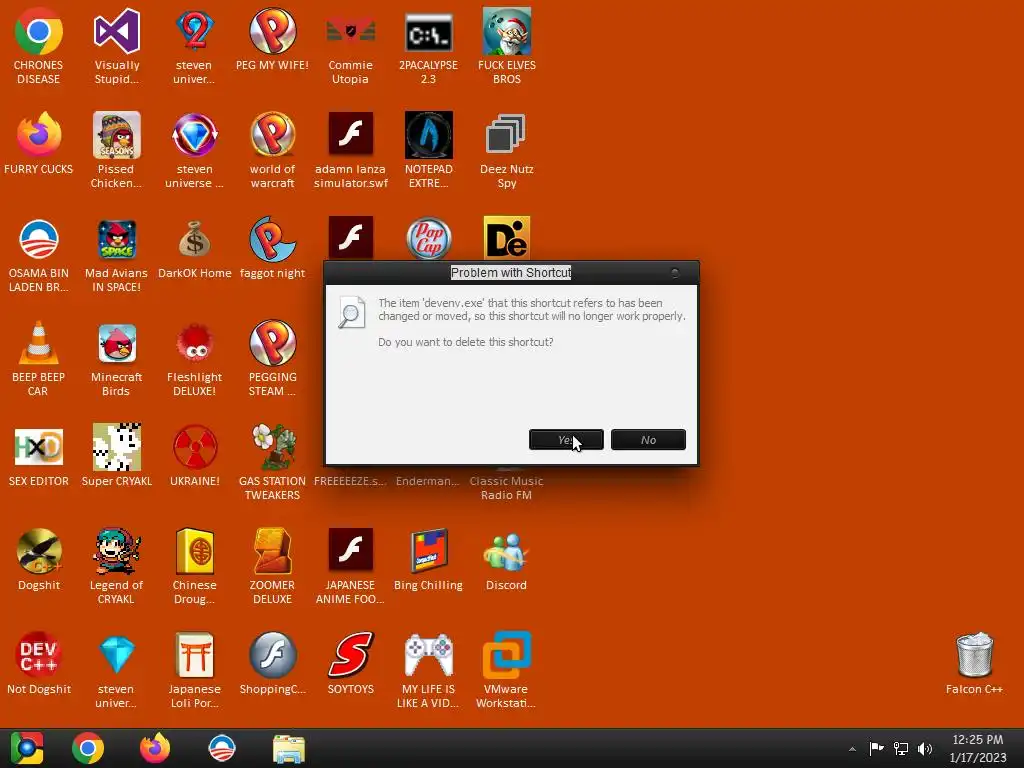
Task: Open Chrome from the taskbar
Action: click(88, 748)
